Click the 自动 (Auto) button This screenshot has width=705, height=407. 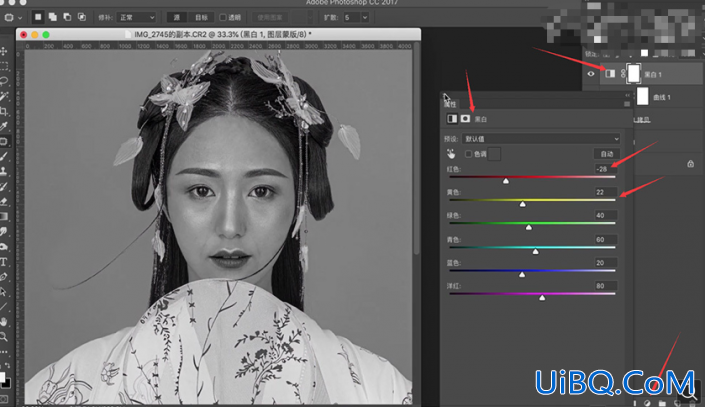coord(607,154)
